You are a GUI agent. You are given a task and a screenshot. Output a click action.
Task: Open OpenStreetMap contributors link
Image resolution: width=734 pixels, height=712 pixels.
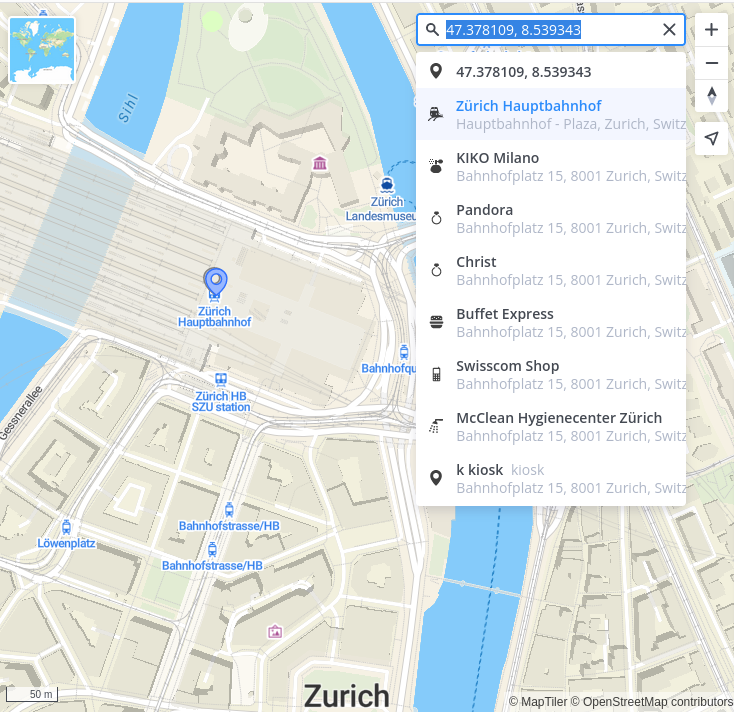658,702
